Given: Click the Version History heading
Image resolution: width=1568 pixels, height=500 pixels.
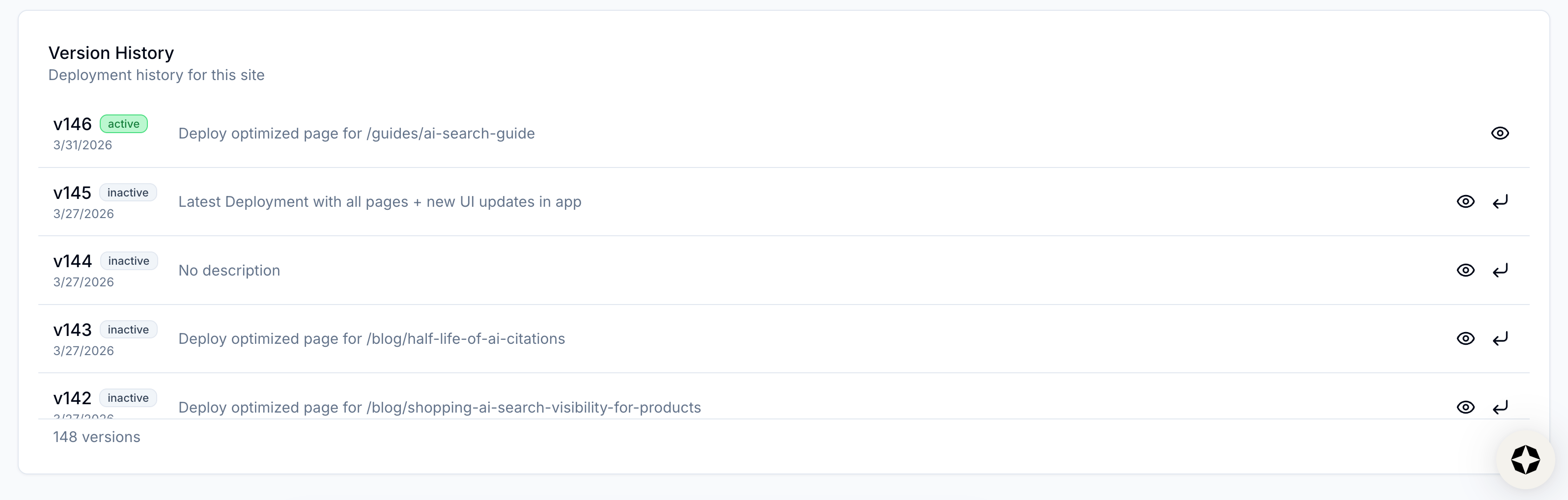Looking at the screenshot, I should tap(111, 53).
